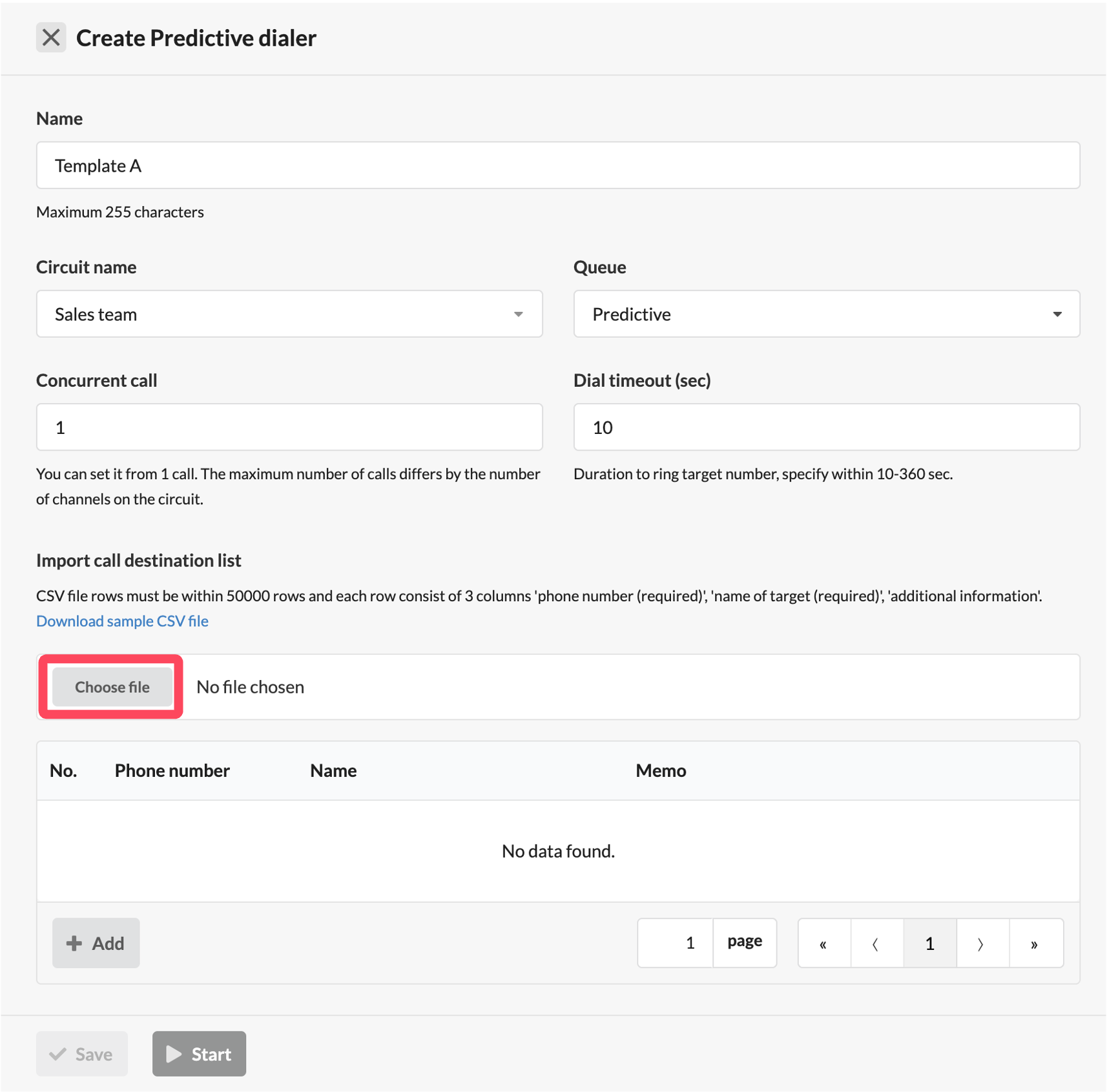Expand the Queue dropdown showing Predictive
The image size is (1107, 1092).
point(827,314)
